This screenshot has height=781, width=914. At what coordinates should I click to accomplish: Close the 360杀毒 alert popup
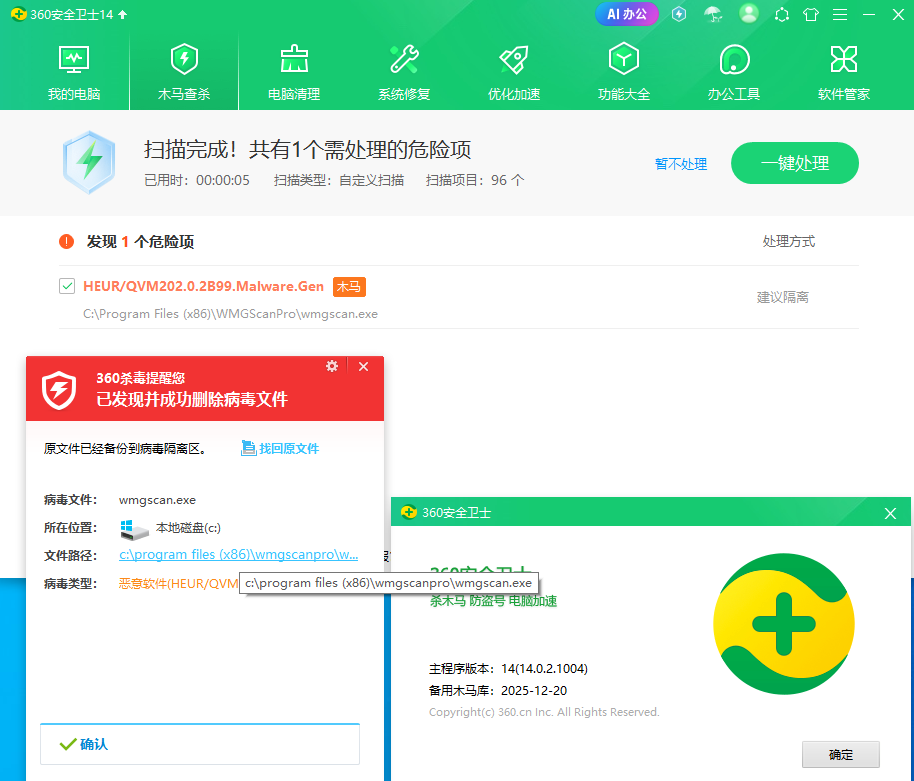tap(363, 366)
